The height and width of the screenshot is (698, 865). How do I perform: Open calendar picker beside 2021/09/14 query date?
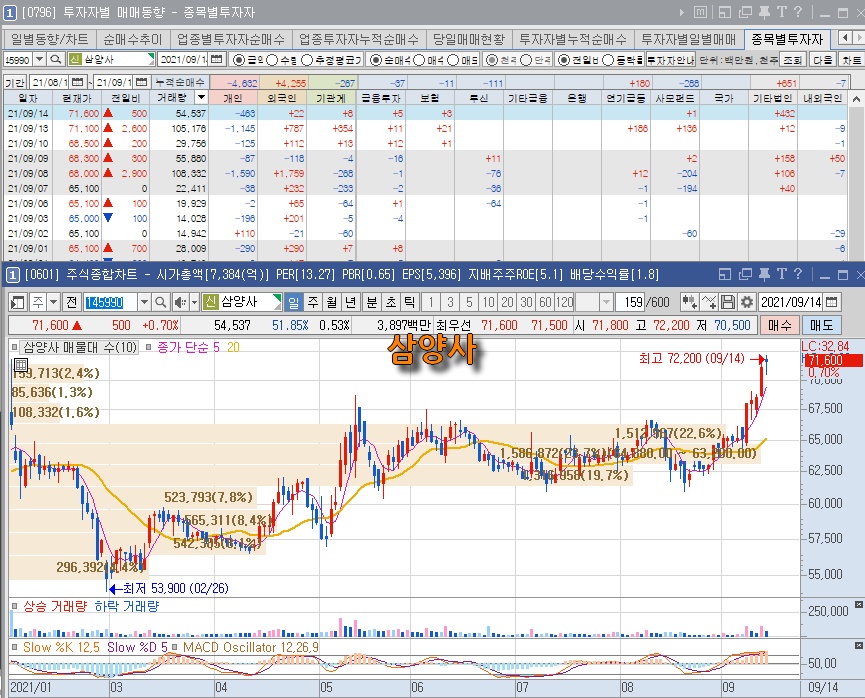coord(217,59)
